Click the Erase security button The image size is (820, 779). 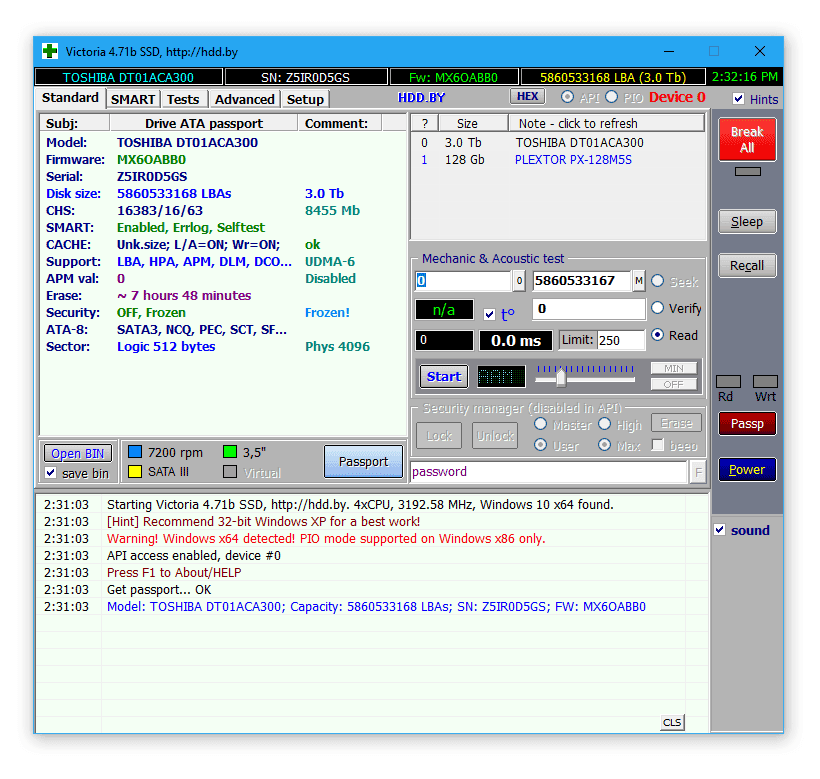(676, 423)
